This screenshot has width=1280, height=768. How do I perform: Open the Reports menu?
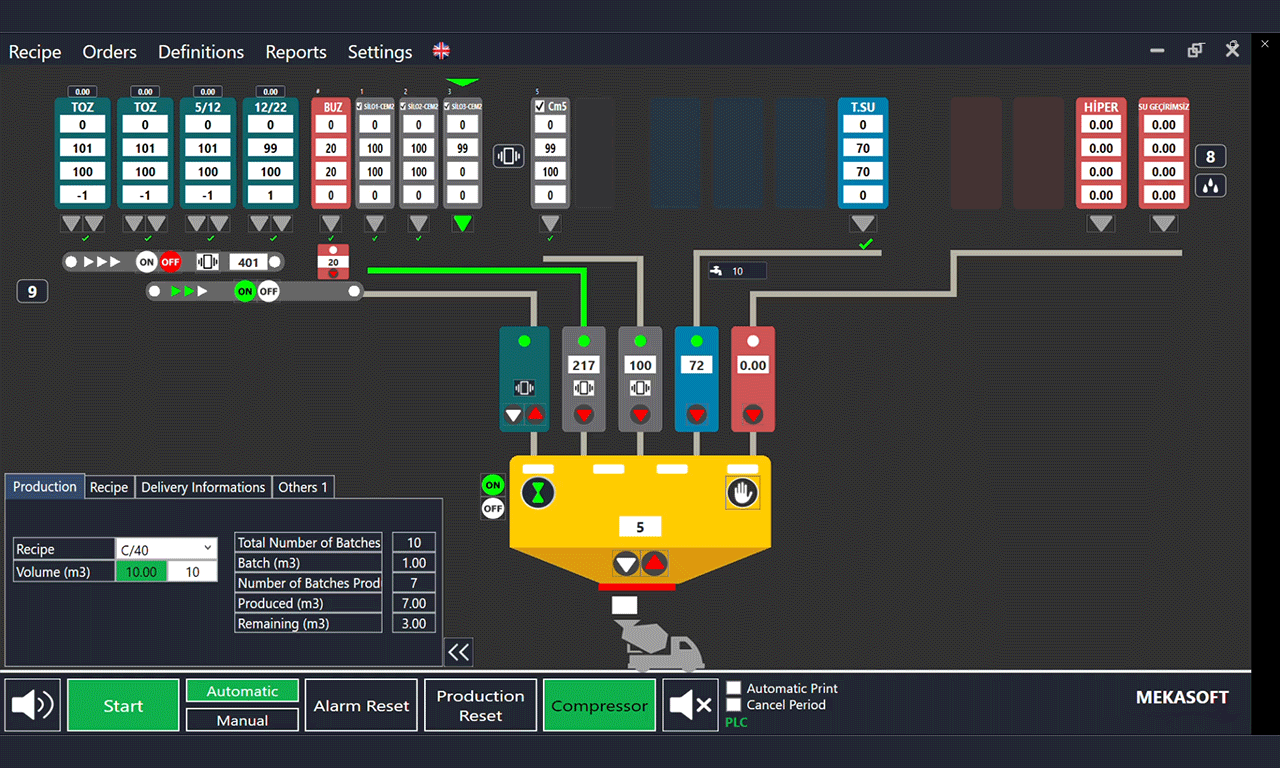(x=295, y=52)
